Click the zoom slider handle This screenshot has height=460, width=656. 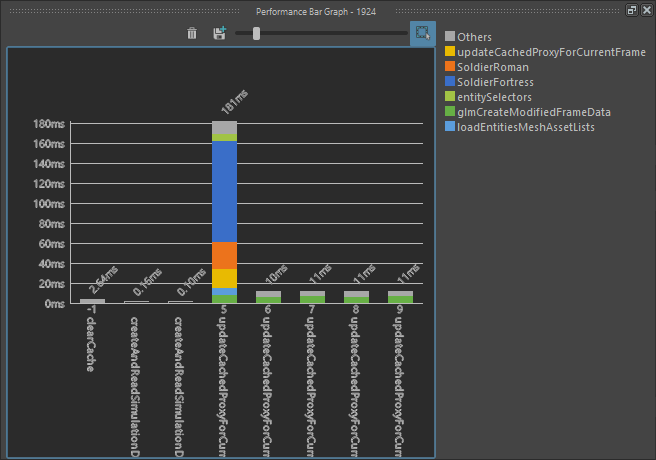(x=256, y=33)
